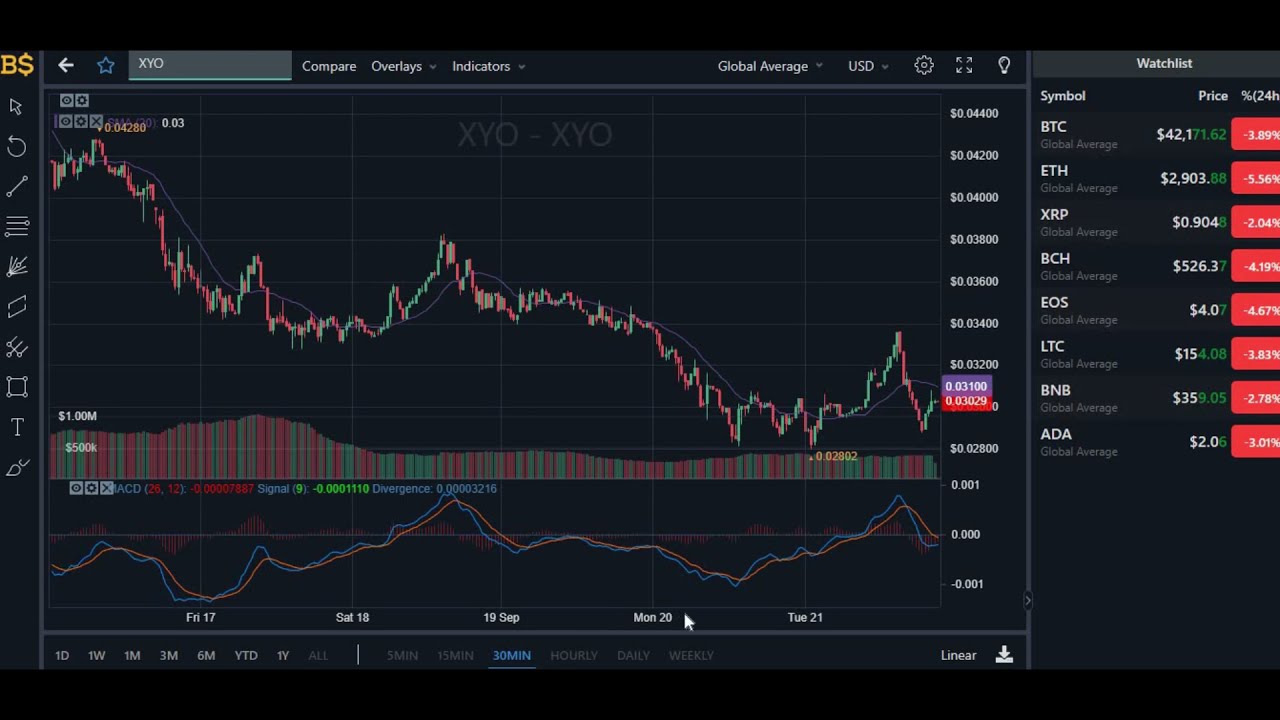Select the 1D time range
Viewport: 1280px width, 720px height.
[x=62, y=655]
